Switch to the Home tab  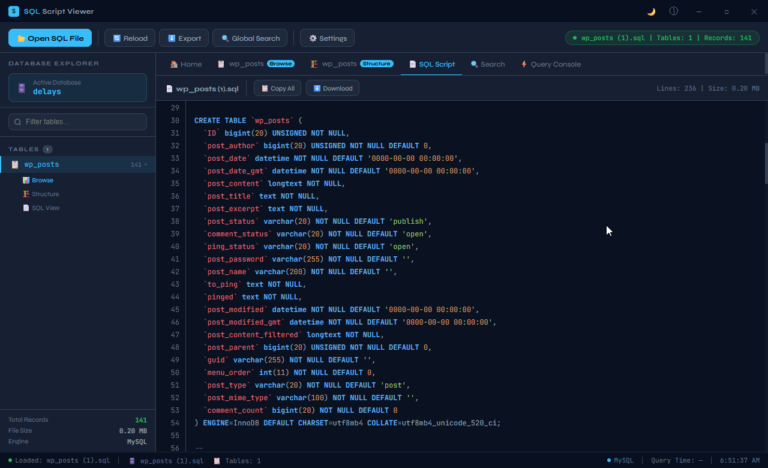186,64
